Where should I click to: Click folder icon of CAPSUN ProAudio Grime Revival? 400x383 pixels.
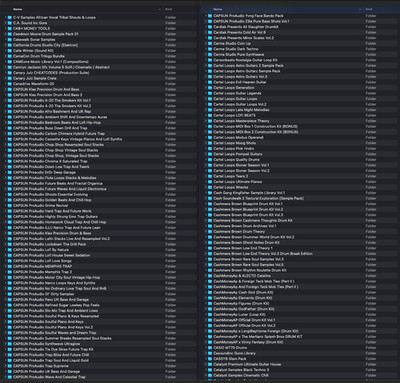(x=10, y=205)
